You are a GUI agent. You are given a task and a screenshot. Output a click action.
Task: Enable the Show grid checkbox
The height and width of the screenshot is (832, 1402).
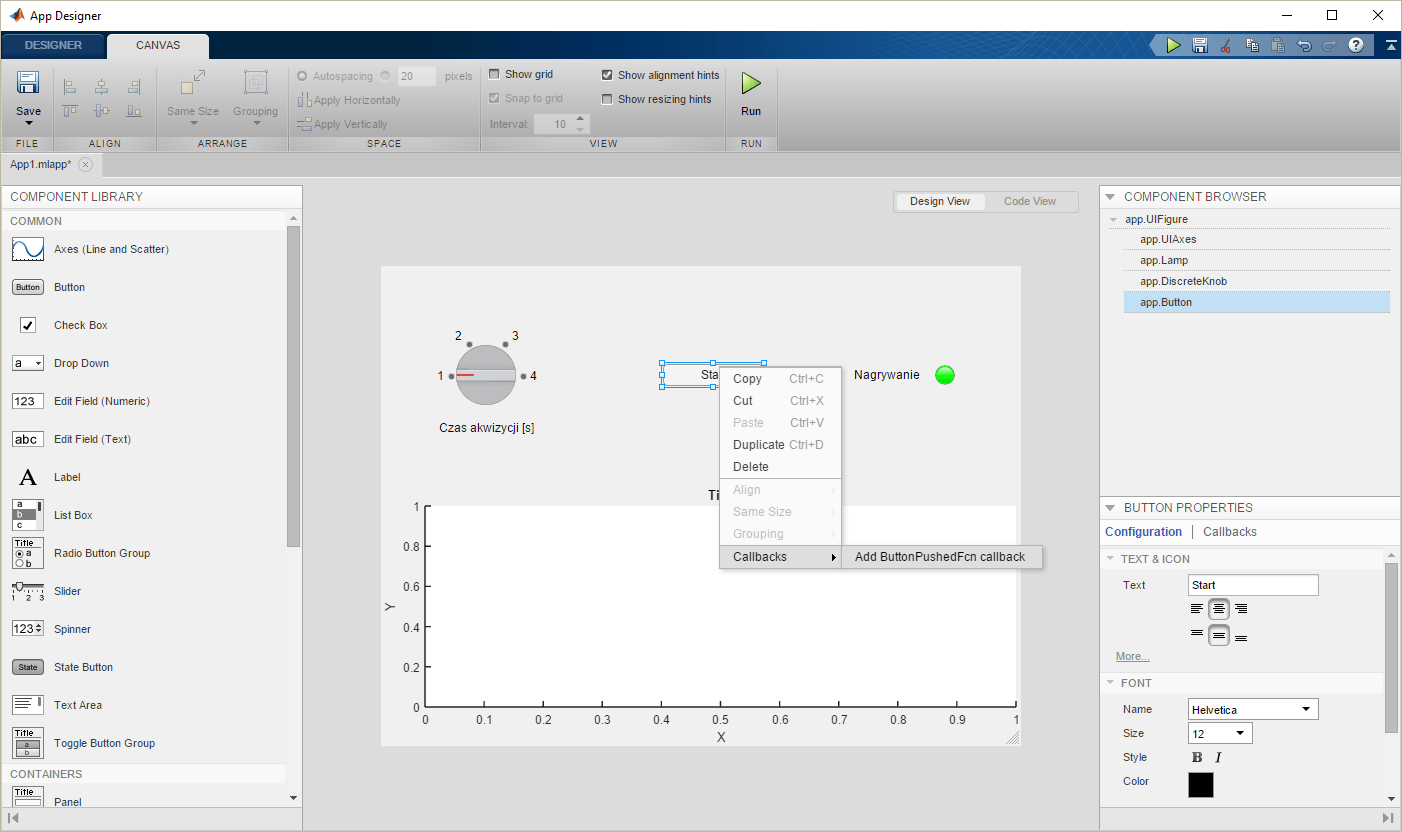point(494,74)
